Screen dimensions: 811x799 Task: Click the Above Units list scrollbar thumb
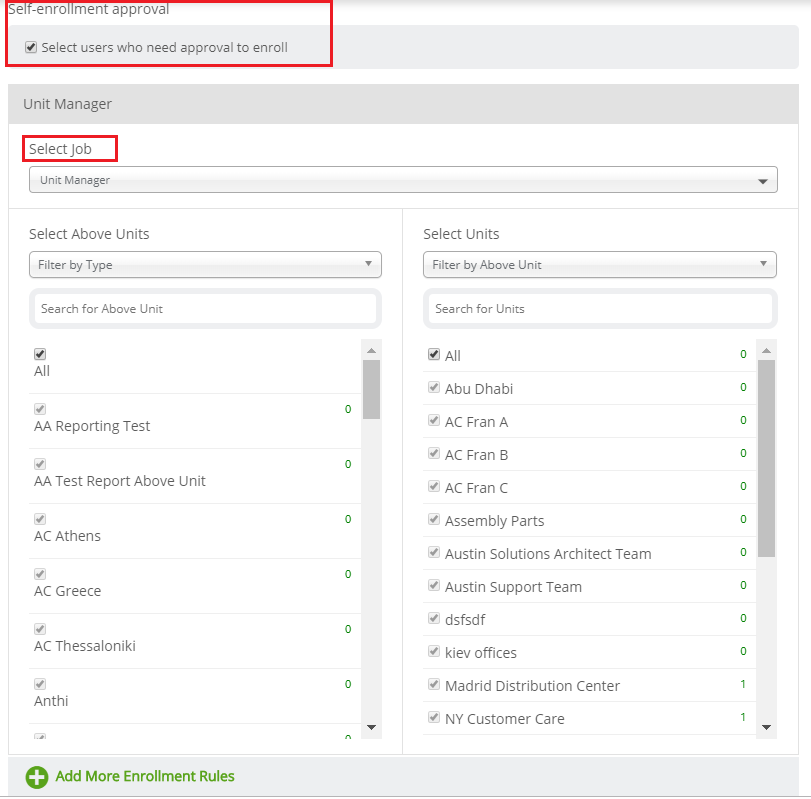coord(371,389)
